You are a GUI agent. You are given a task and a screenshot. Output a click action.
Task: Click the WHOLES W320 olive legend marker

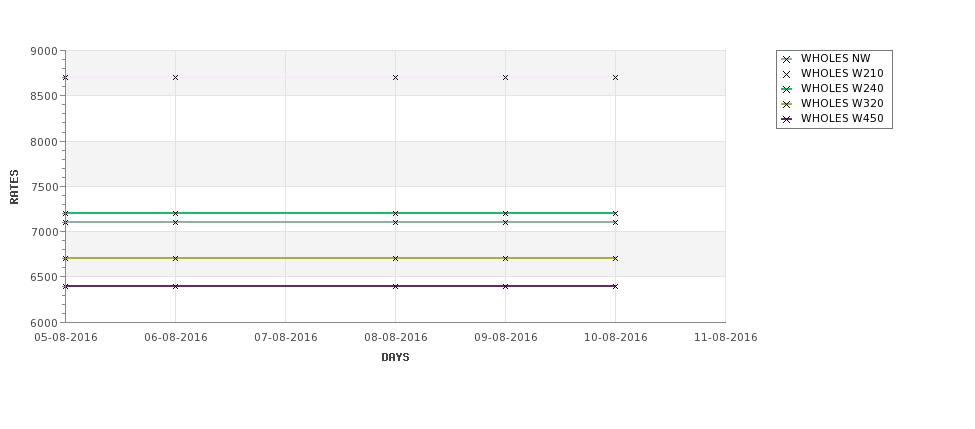point(786,104)
